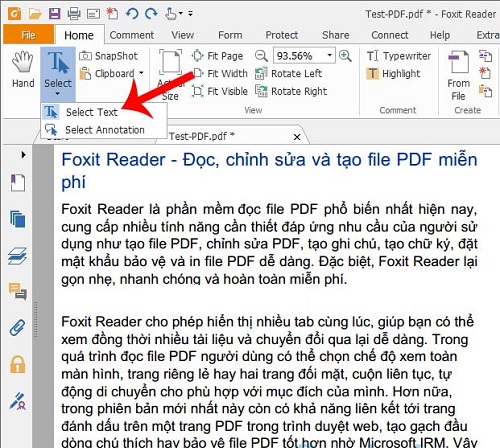
Task: Rotate the page right
Action: [x=291, y=91]
